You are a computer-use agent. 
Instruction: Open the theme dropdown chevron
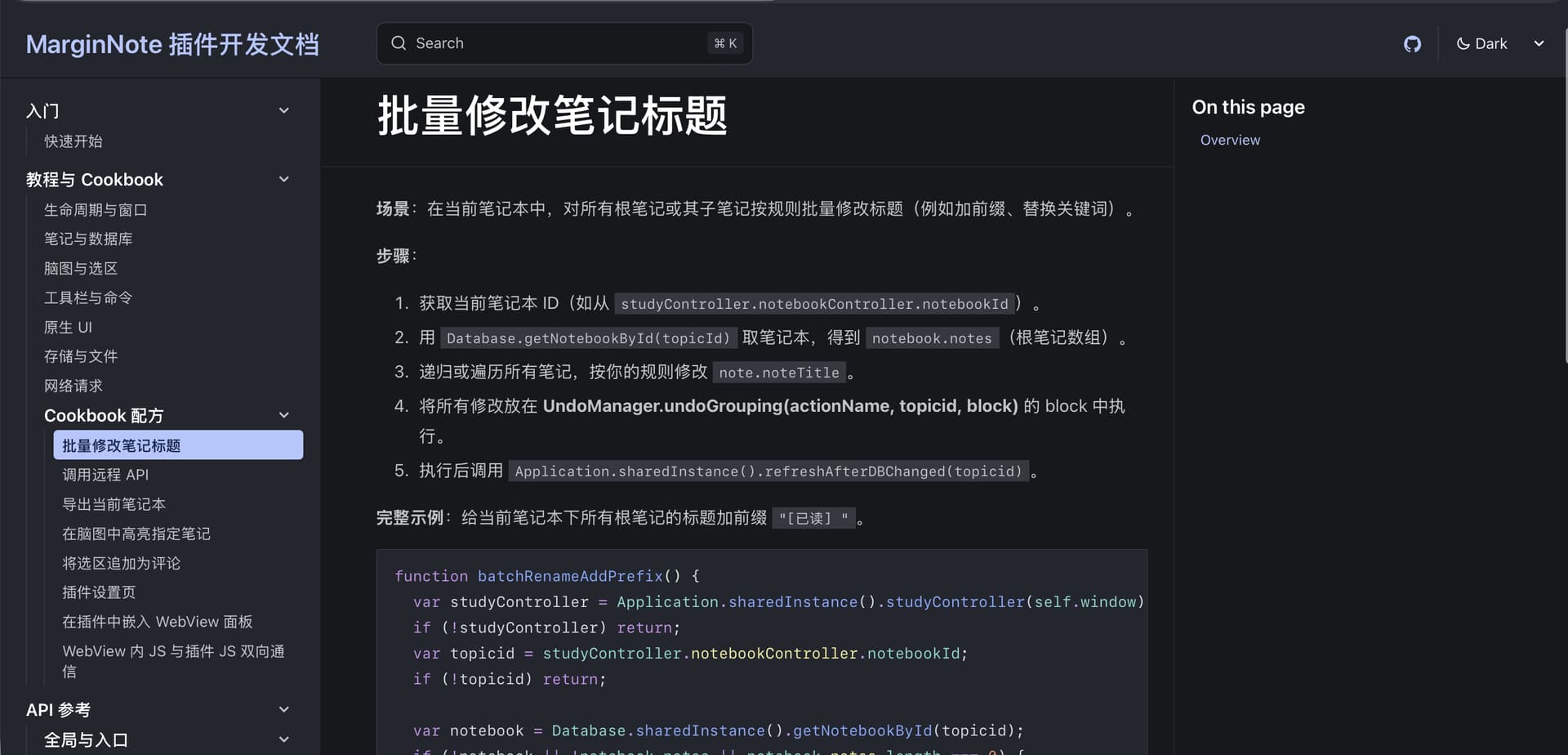click(x=1539, y=44)
